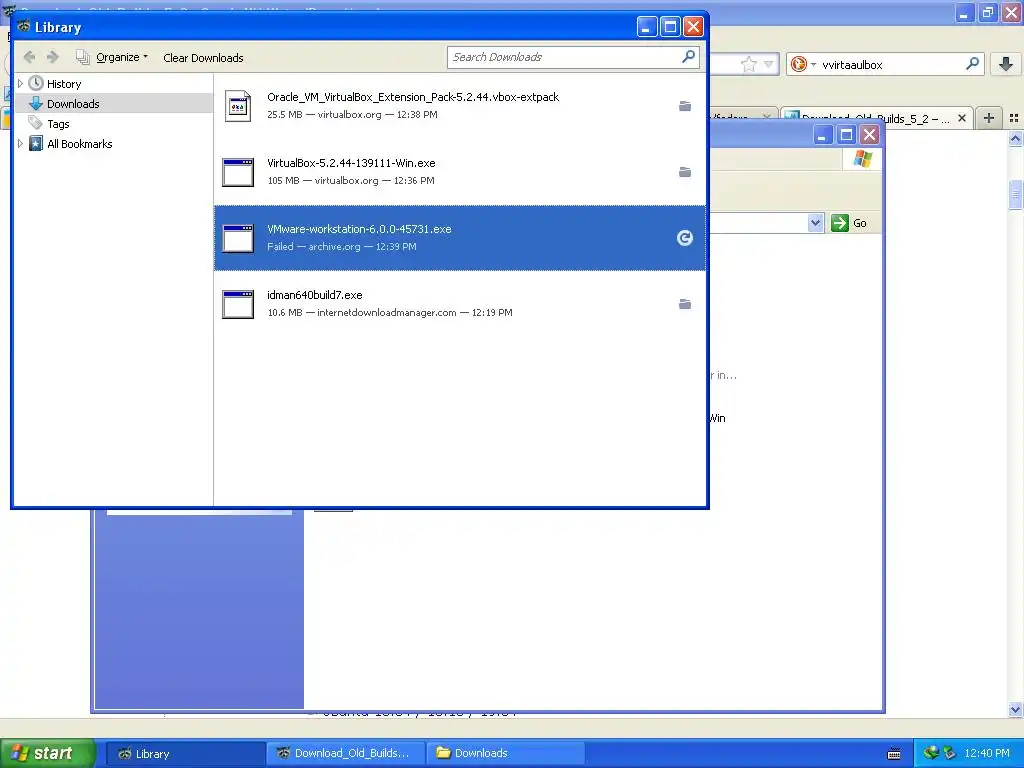This screenshot has height=768, width=1024.
Task: Switch to Download_Old_Builds taskbar button
Action: point(346,753)
